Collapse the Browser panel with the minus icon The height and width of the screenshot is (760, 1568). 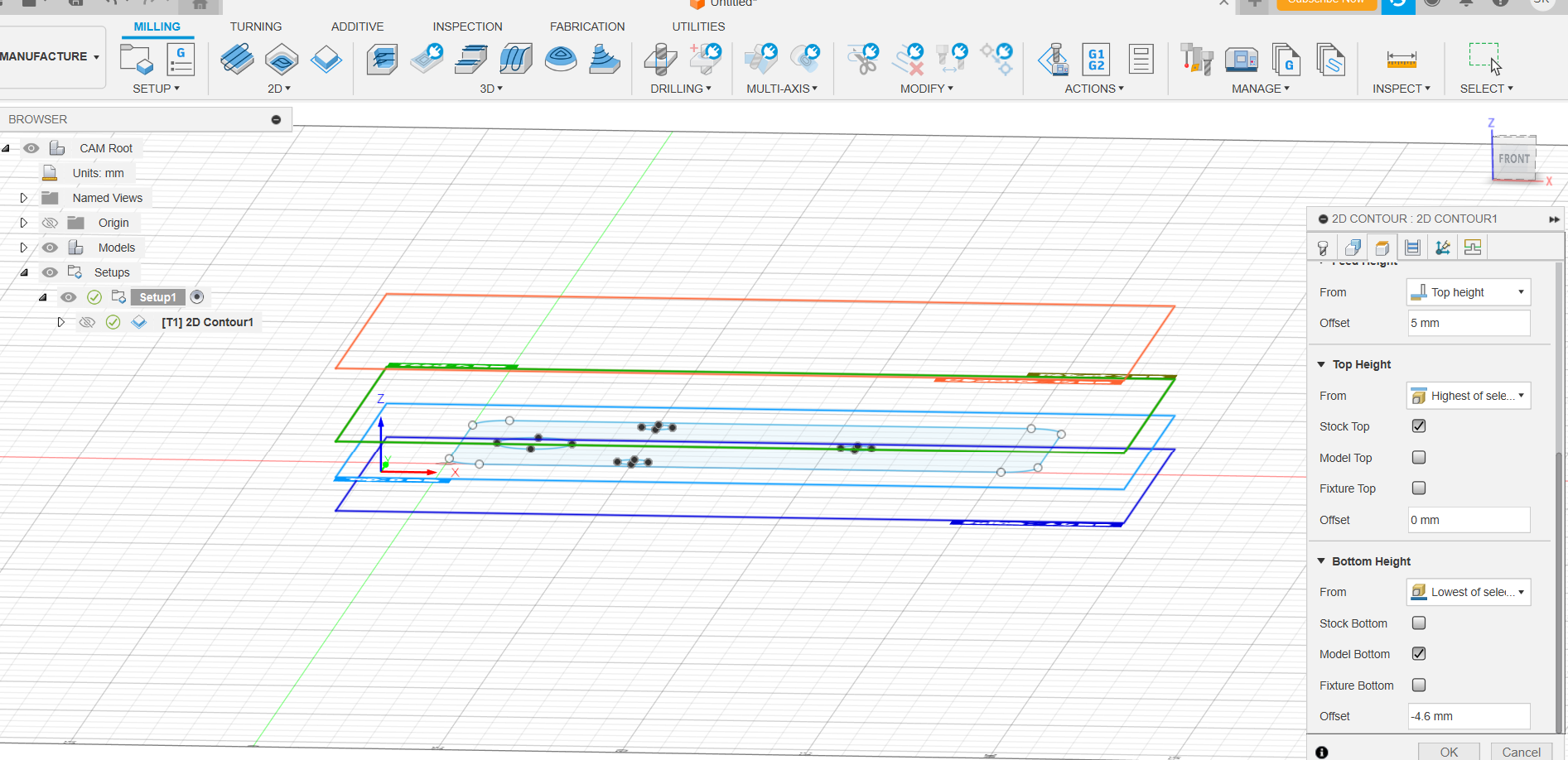point(276,120)
